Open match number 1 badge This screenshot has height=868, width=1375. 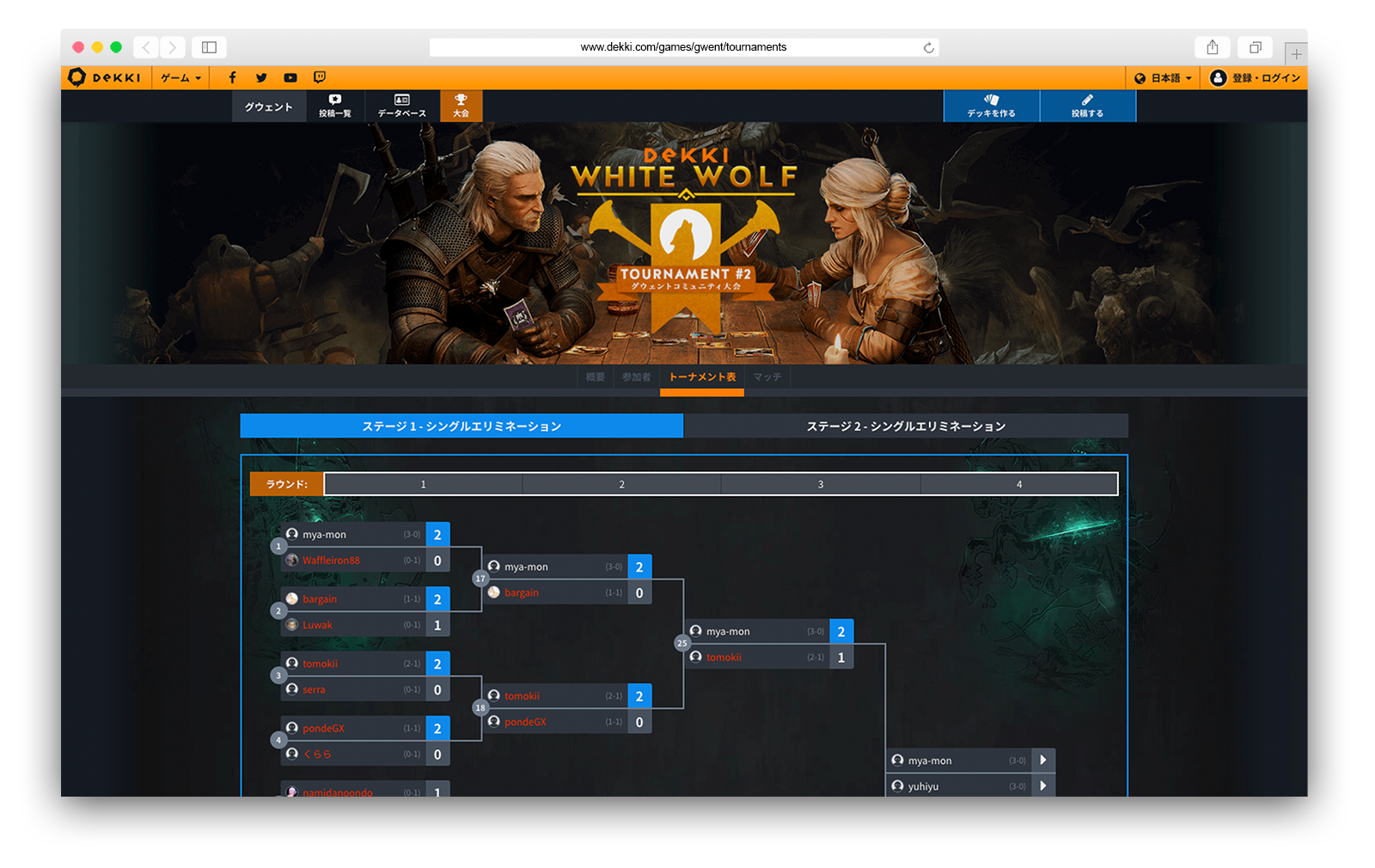[x=278, y=547]
